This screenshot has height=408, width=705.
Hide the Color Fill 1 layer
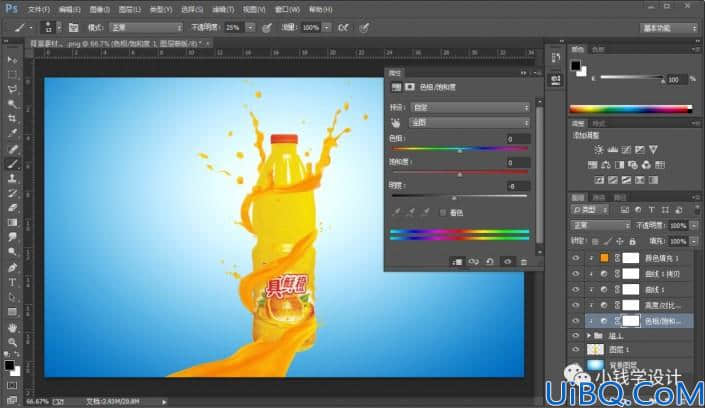pos(576,258)
